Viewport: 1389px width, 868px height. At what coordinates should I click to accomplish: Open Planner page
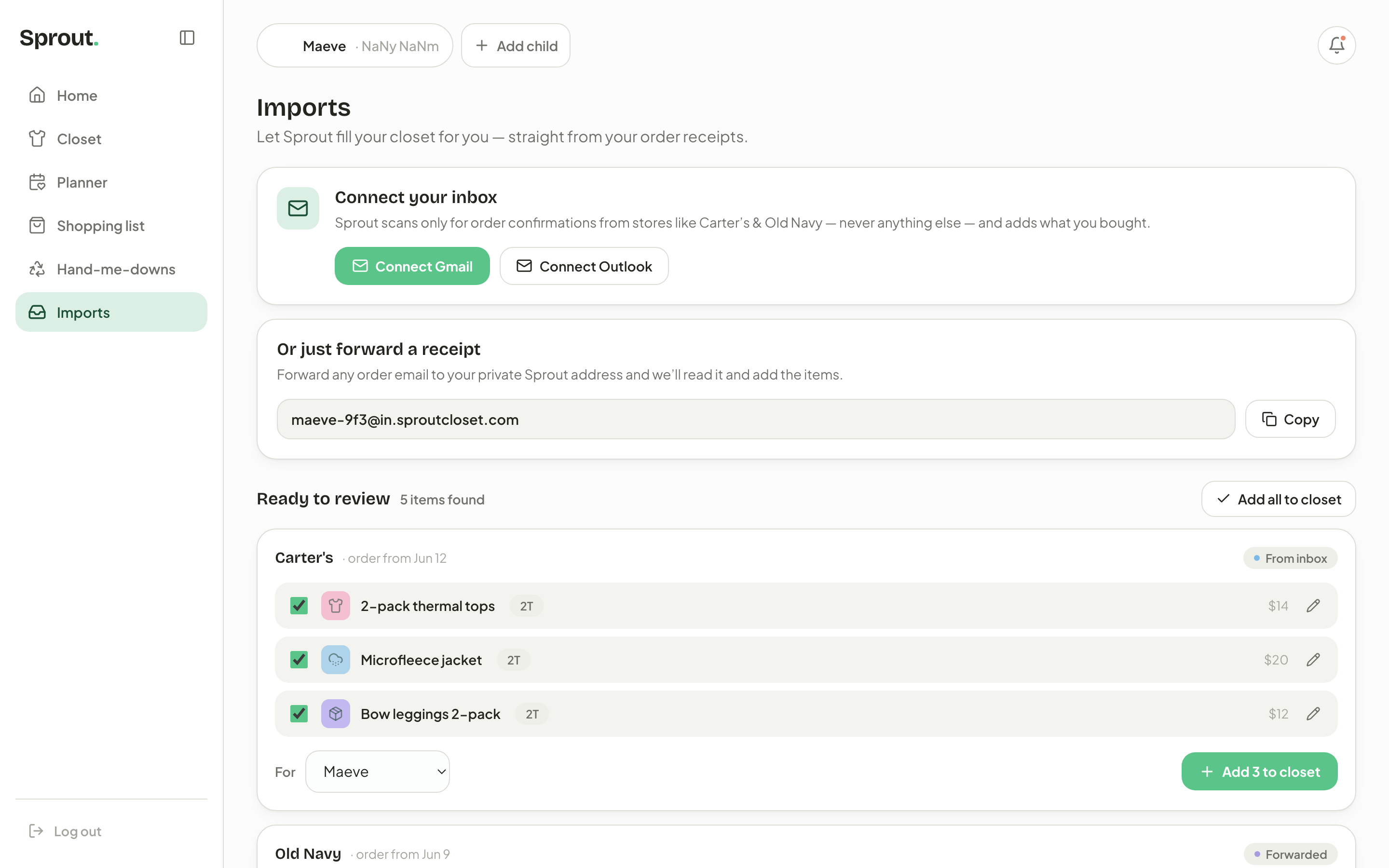click(x=111, y=182)
